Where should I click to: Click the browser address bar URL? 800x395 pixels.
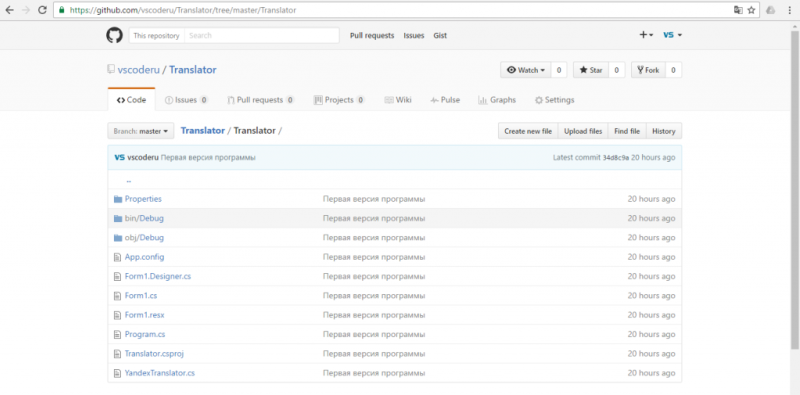[183, 10]
